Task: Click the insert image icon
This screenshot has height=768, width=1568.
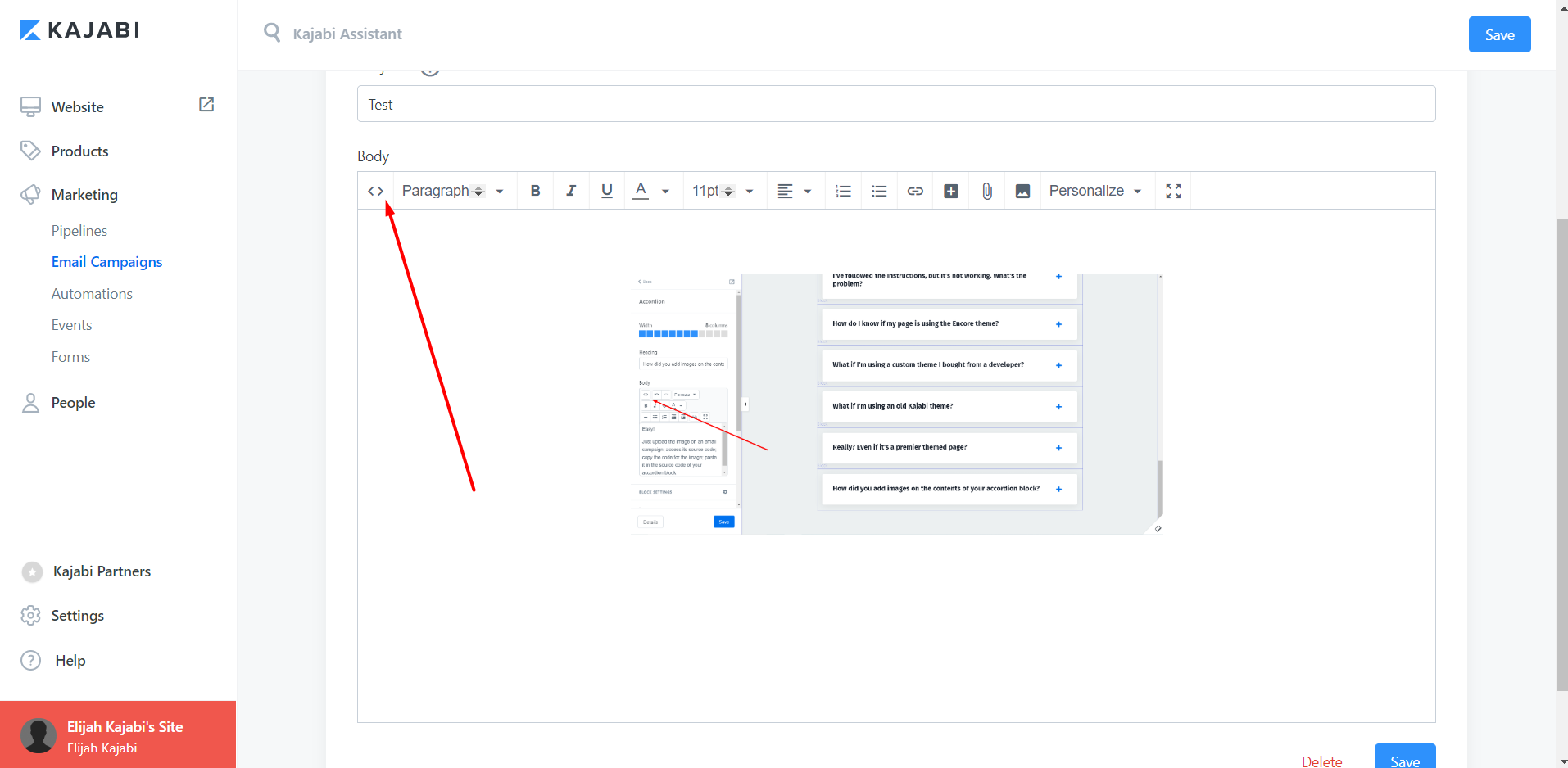Action: pyautogui.click(x=1022, y=191)
